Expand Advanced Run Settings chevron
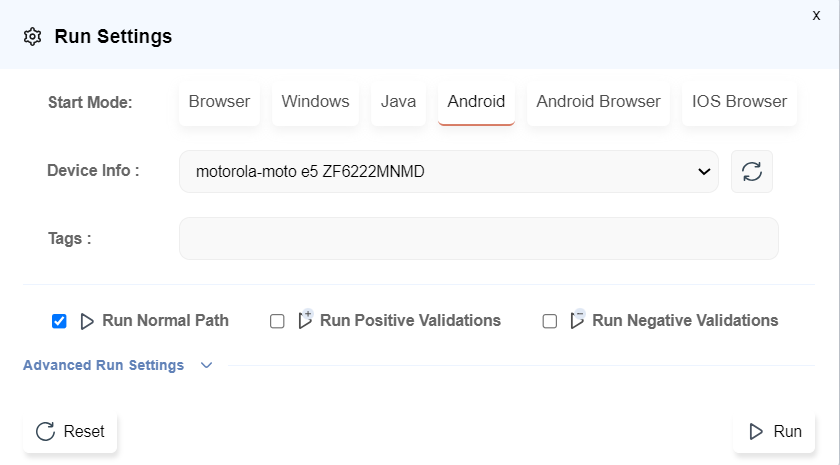 pyautogui.click(x=206, y=365)
